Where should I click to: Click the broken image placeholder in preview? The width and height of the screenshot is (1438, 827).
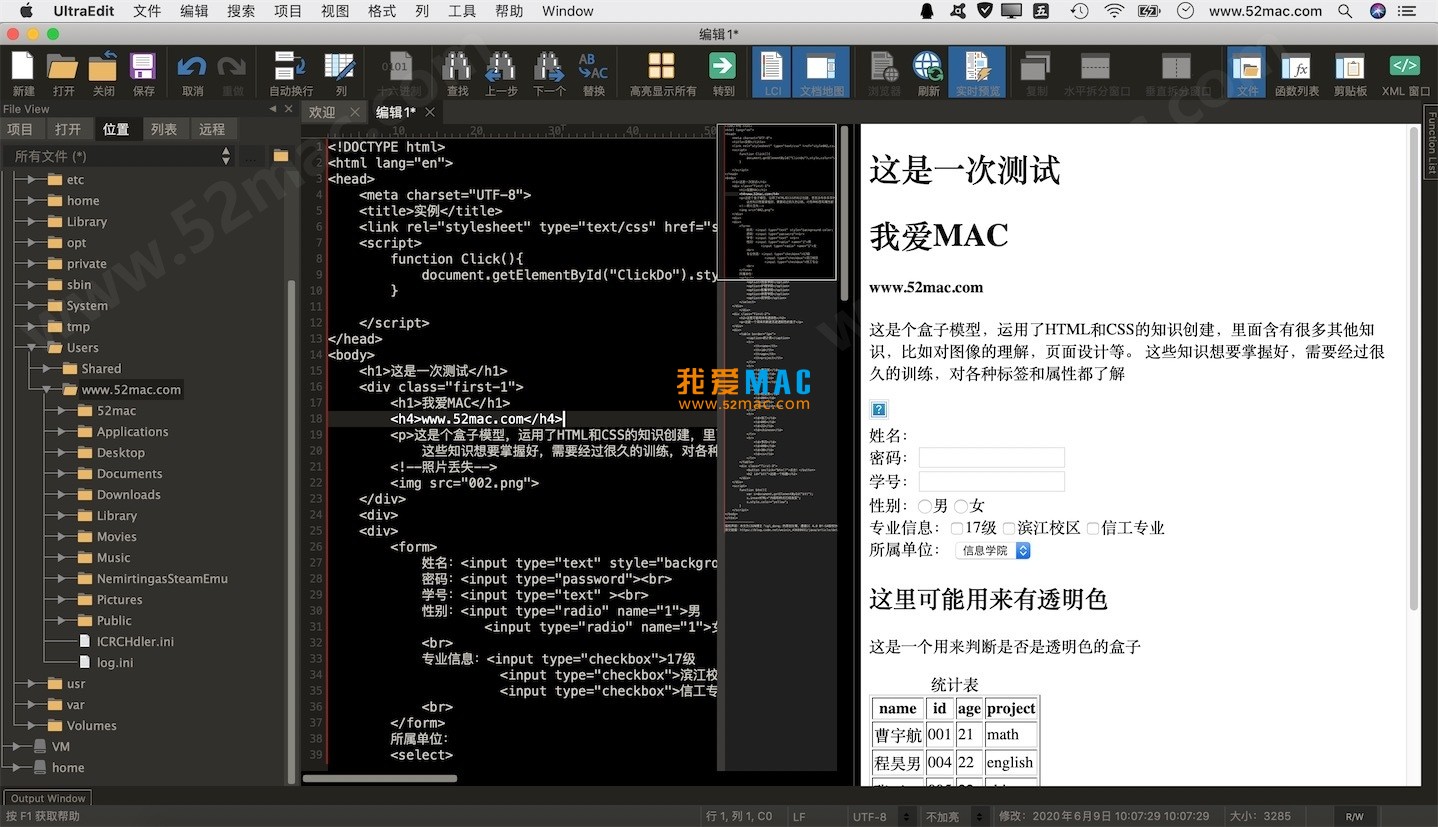[878, 409]
